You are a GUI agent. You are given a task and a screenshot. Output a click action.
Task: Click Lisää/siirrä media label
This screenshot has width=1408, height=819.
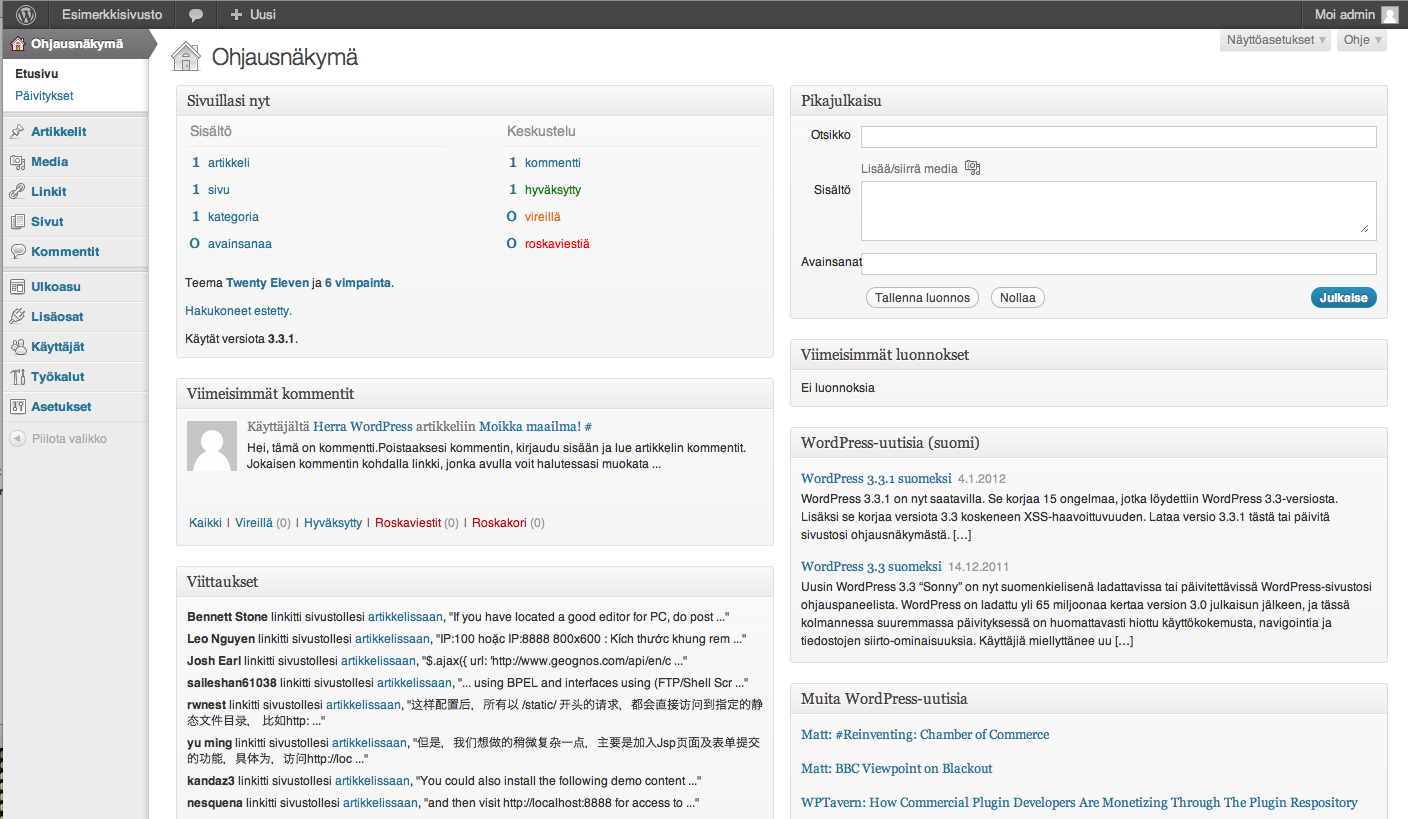909,169
